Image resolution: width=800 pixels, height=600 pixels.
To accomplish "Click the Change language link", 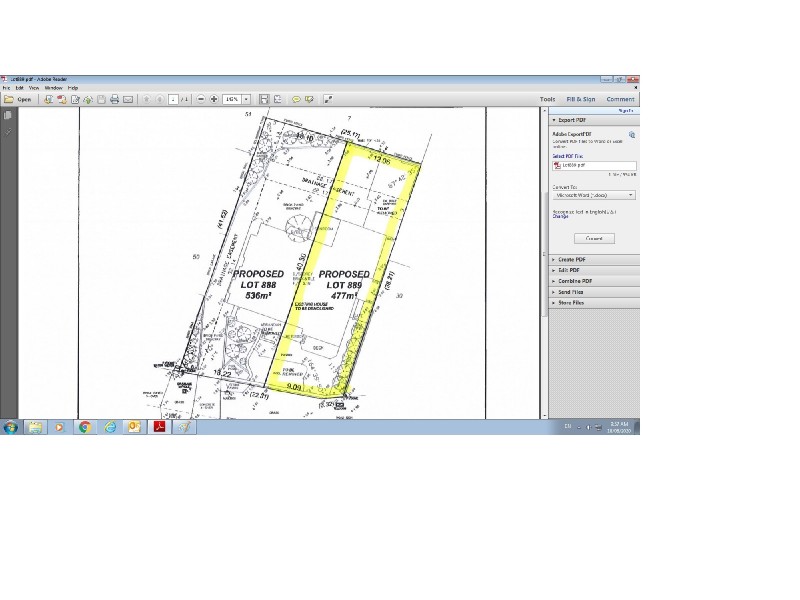I will coord(560,217).
